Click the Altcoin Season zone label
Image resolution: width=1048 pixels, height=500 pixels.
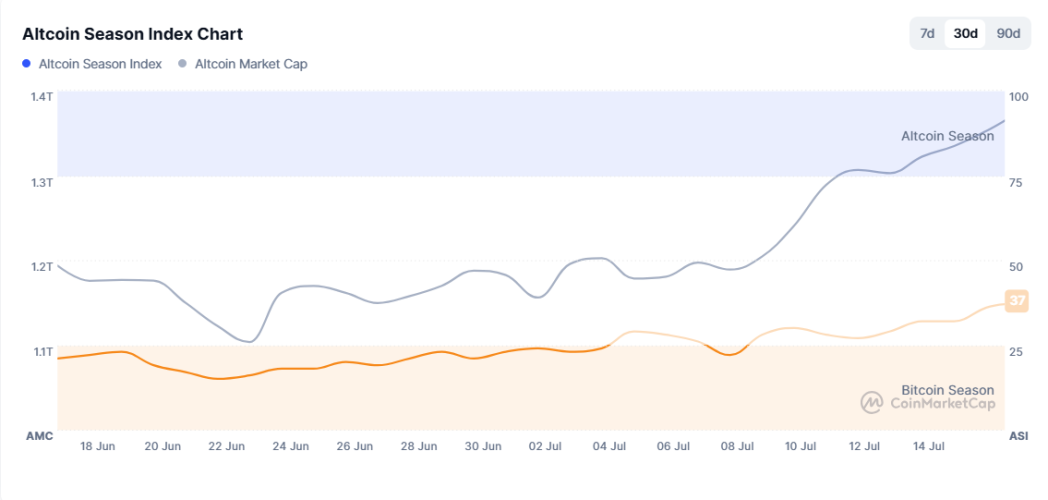click(x=947, y=136)
